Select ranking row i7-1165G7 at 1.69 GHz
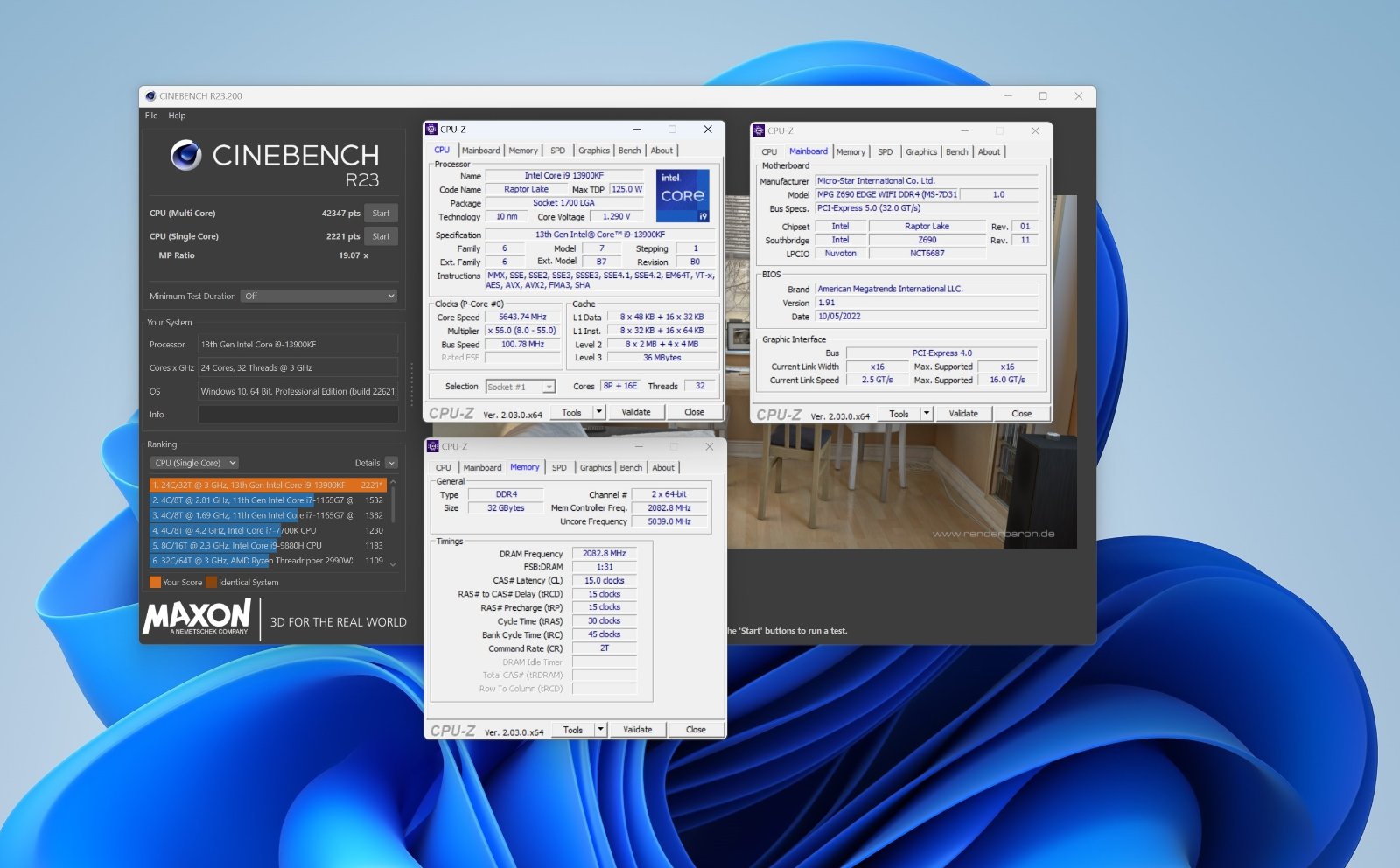1400x868 pixels. coord(268,515)
